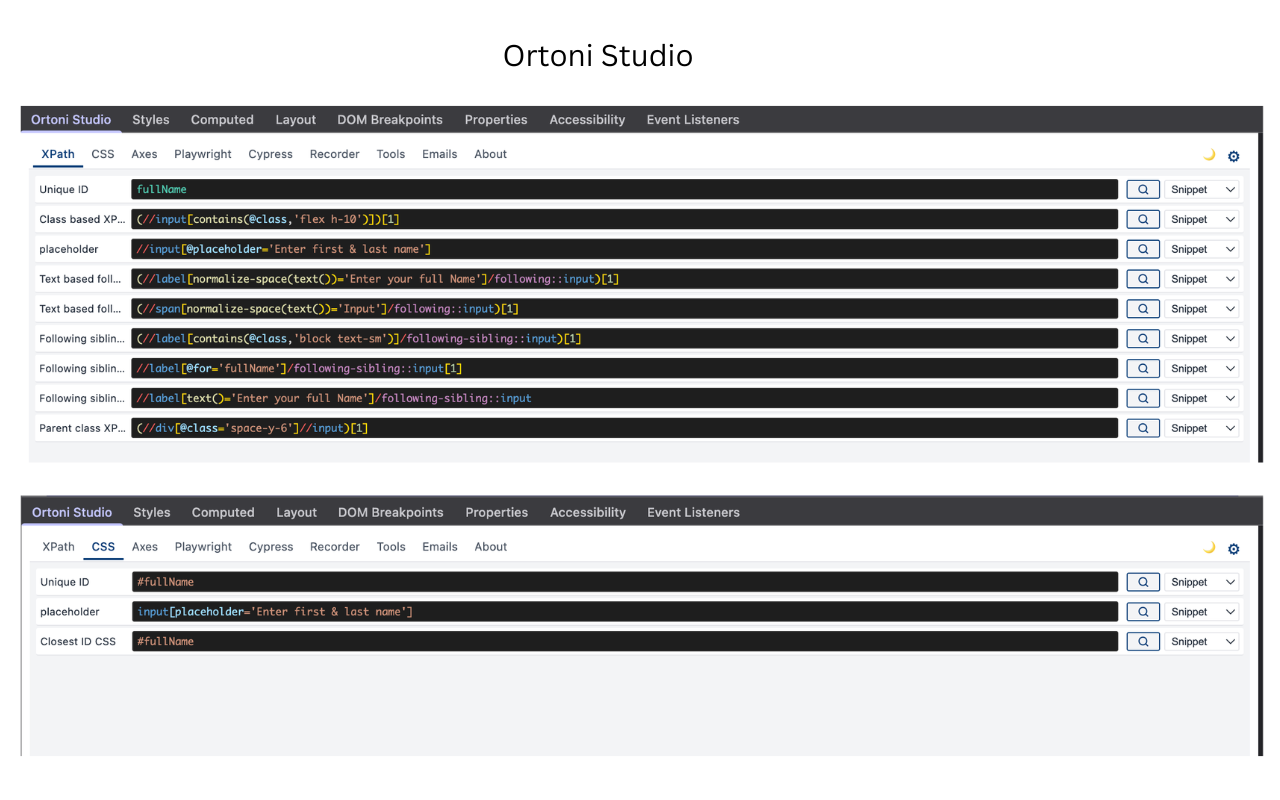Open Tools tab in XPath-results panel
The height and width of the screenshot is (800, 1280).
391,154
